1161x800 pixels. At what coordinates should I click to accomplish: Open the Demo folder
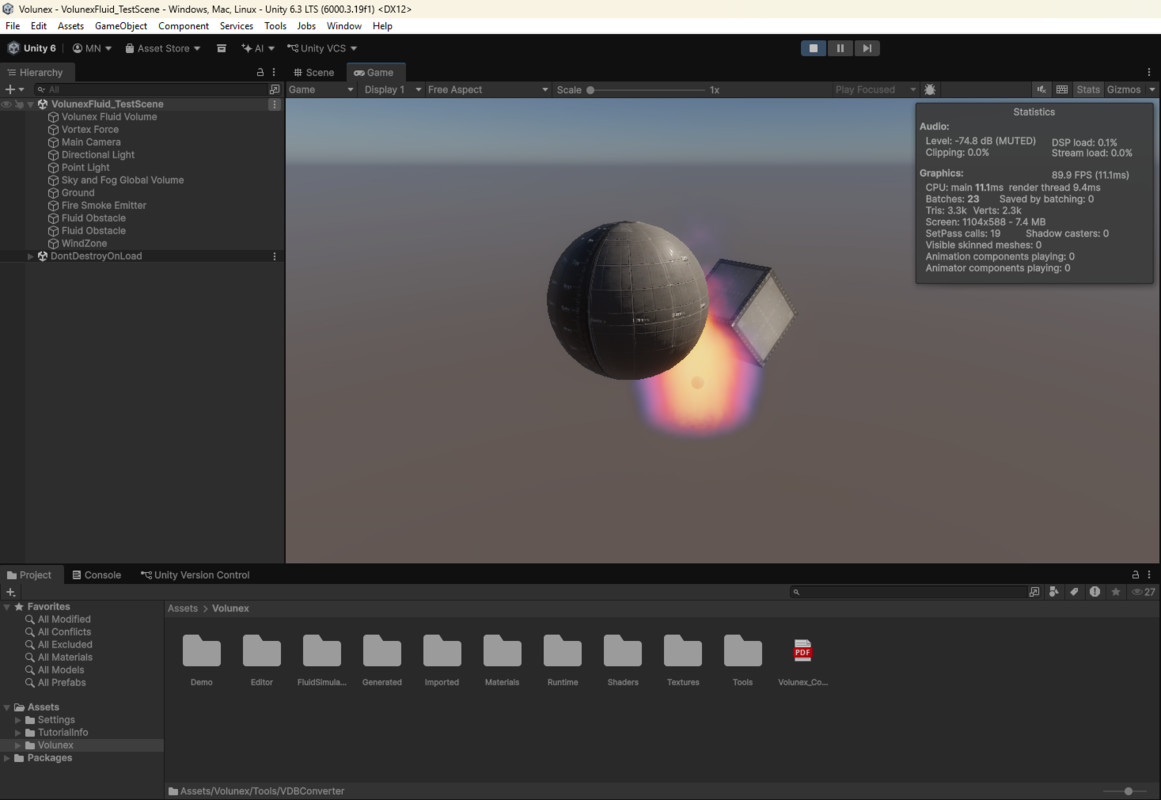click(201, 660)
